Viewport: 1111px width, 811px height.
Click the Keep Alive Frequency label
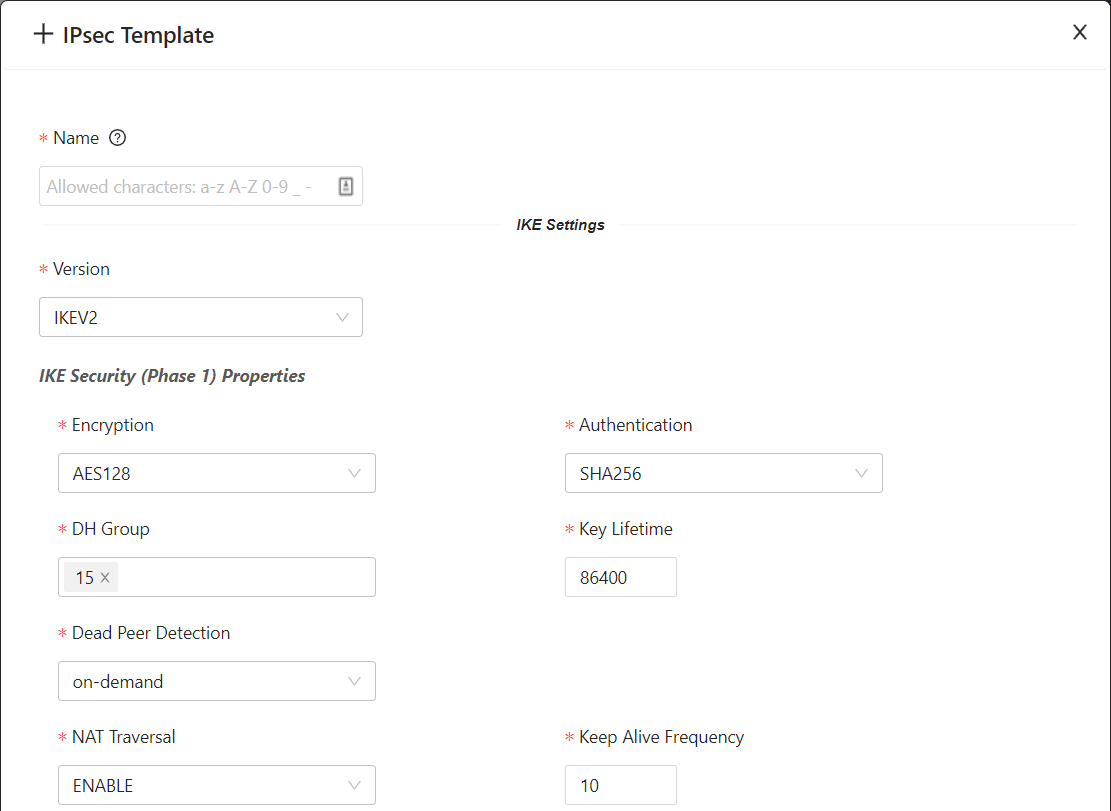pyautogui.click(x=661, y=737)
